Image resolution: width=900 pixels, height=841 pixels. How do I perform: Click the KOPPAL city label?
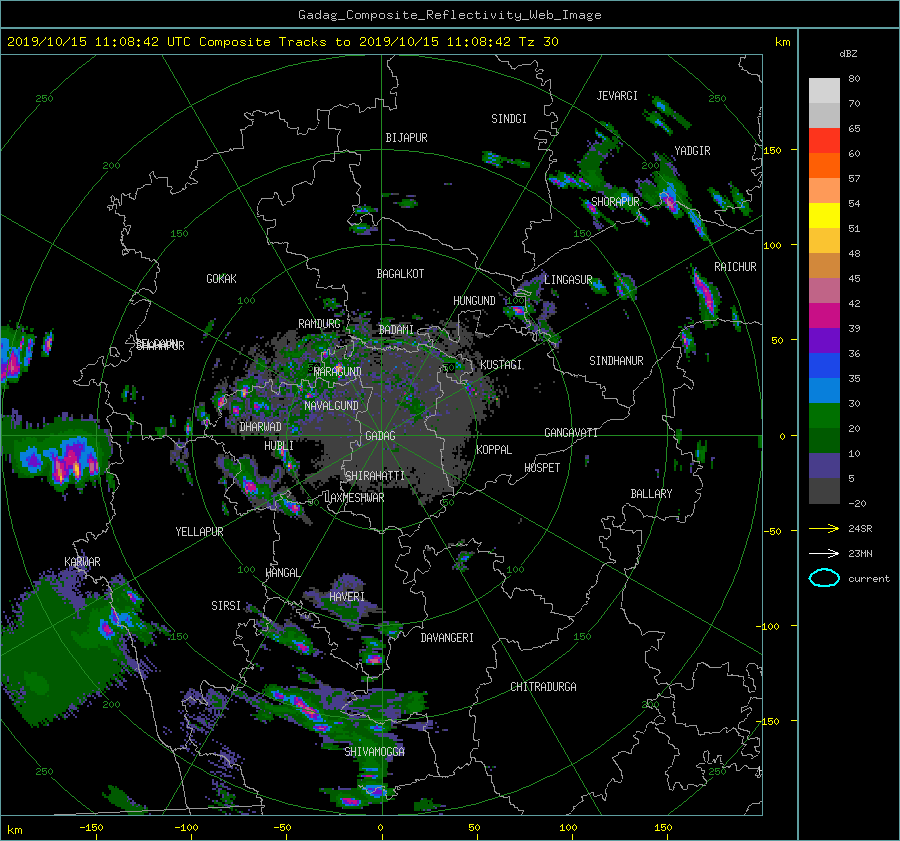coord(494,449)
